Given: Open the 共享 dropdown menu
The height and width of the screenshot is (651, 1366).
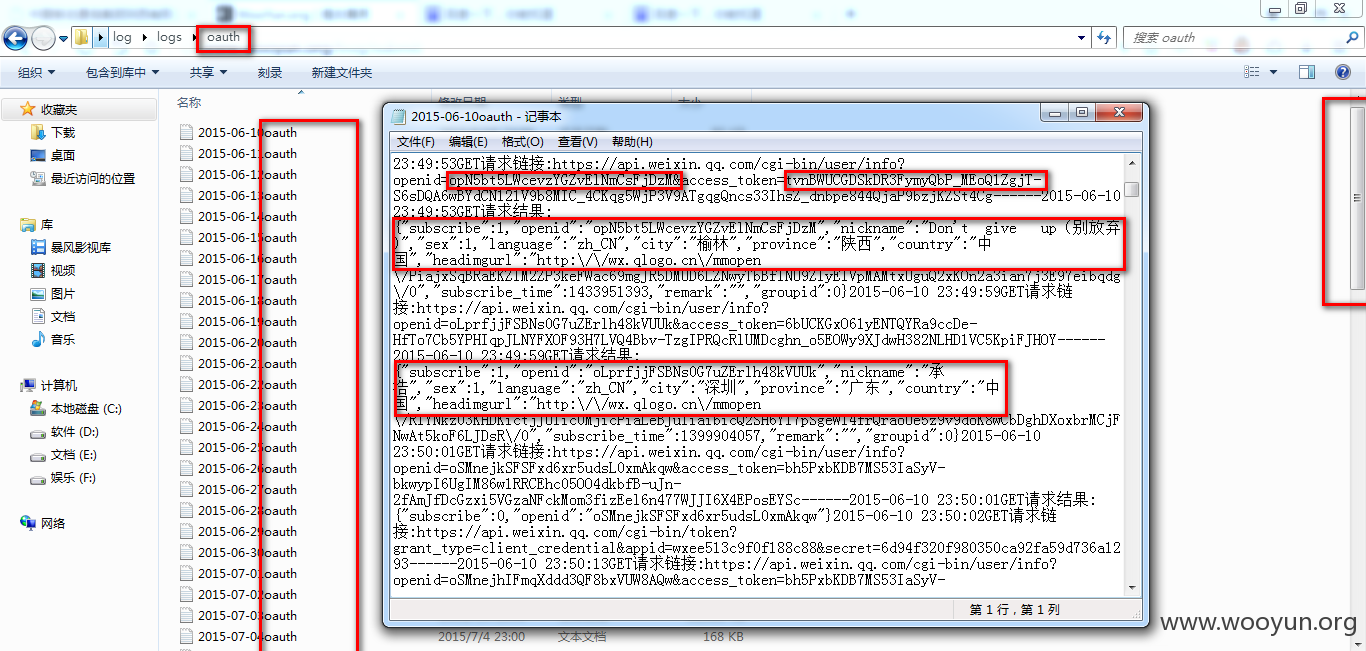Looking at the screenshot, I should click(208, 73).
